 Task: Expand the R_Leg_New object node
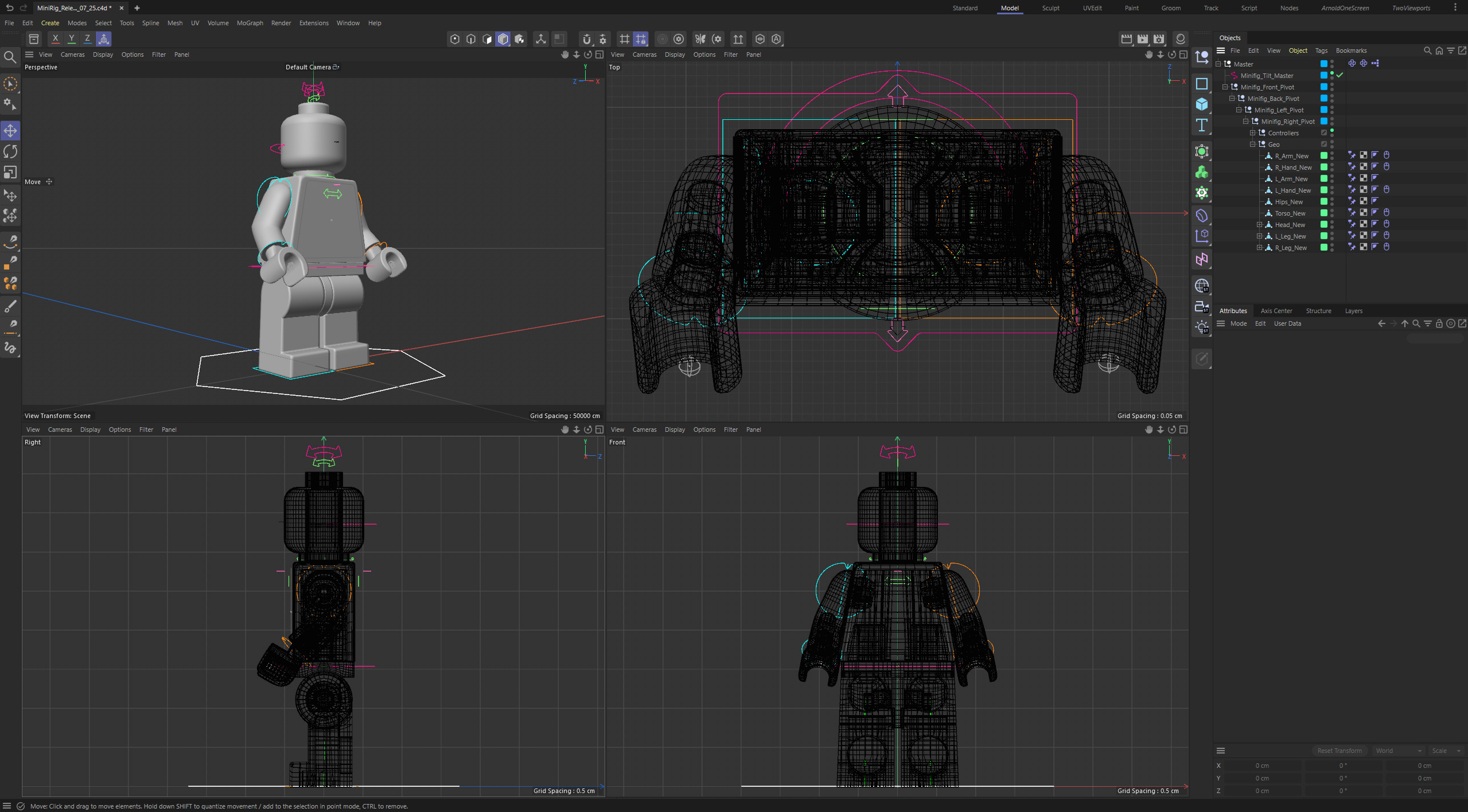click(1260, 247)
